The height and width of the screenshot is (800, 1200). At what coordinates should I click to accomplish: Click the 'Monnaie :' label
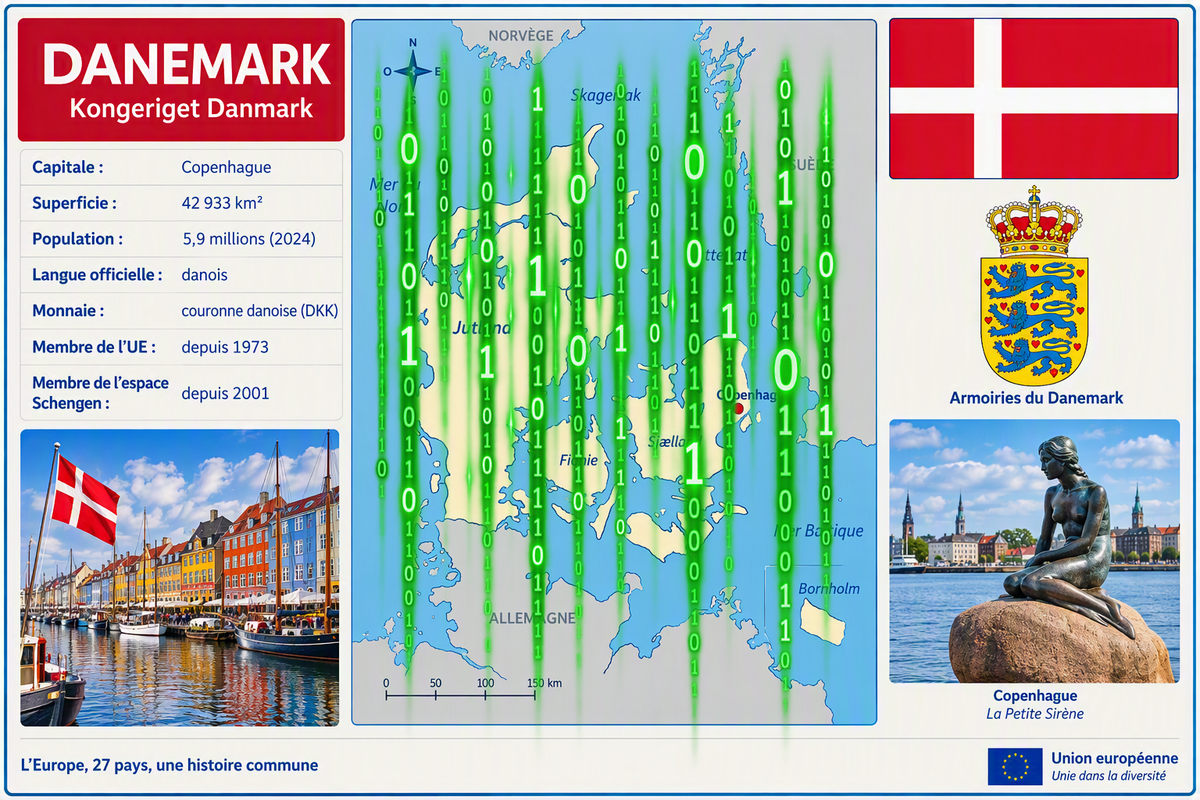pyautogui.click(x=68, y=311)
